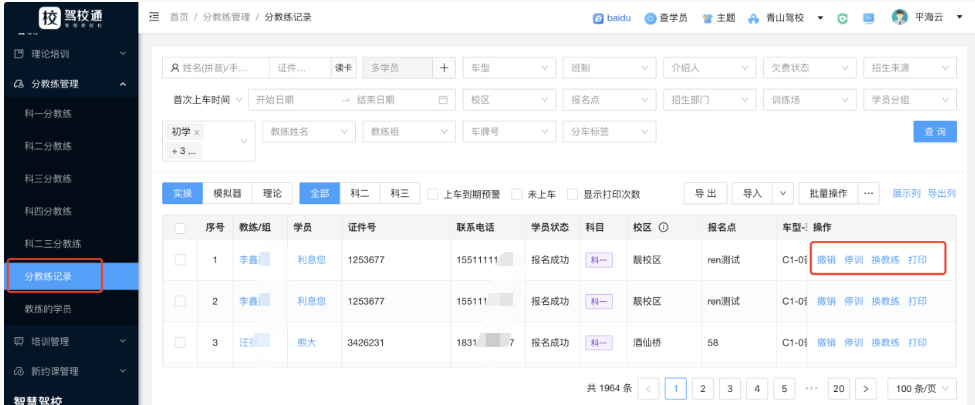Click the blue 查询 search button
Viewport: 975px width, 405px height.
click(934, 132)
